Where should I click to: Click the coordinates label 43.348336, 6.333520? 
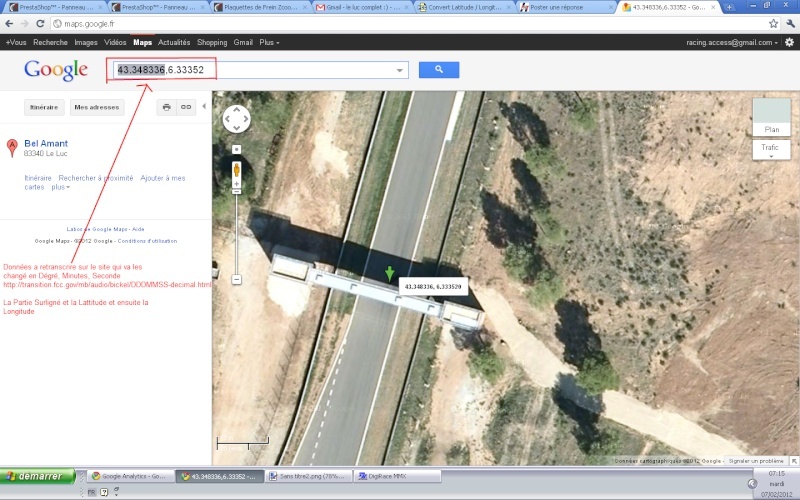[x=433, y=286]
